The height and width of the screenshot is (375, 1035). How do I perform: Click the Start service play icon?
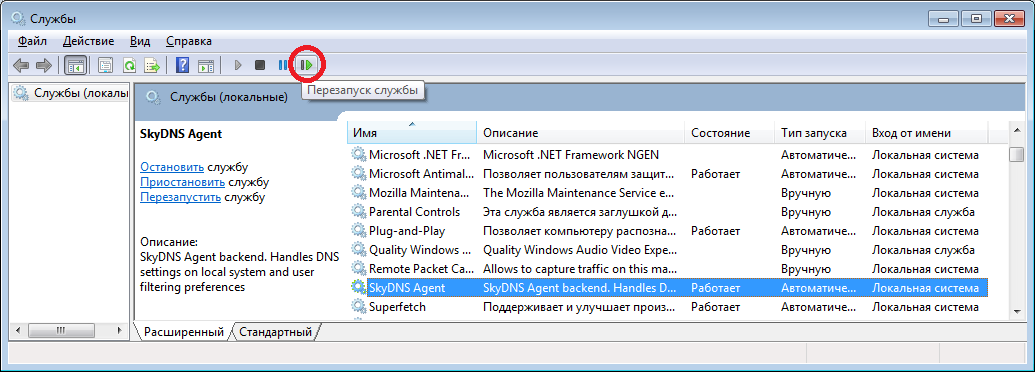tap(238, 65)
